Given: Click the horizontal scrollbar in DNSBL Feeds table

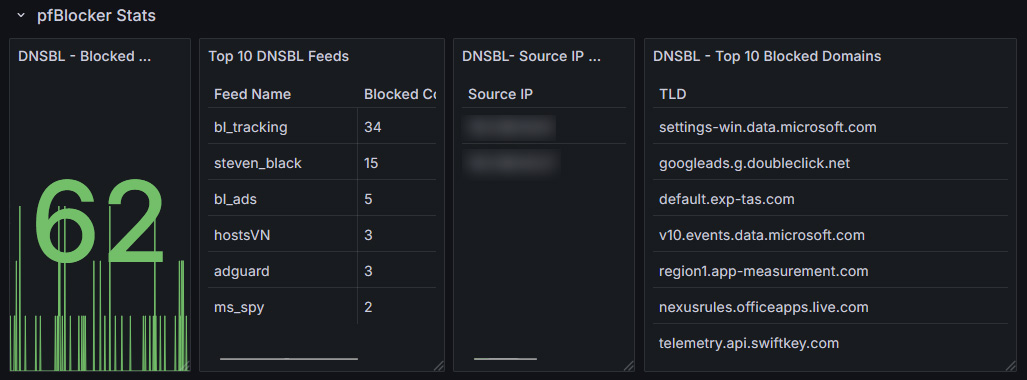Looking at the screenshot, I should click(289, 358).
